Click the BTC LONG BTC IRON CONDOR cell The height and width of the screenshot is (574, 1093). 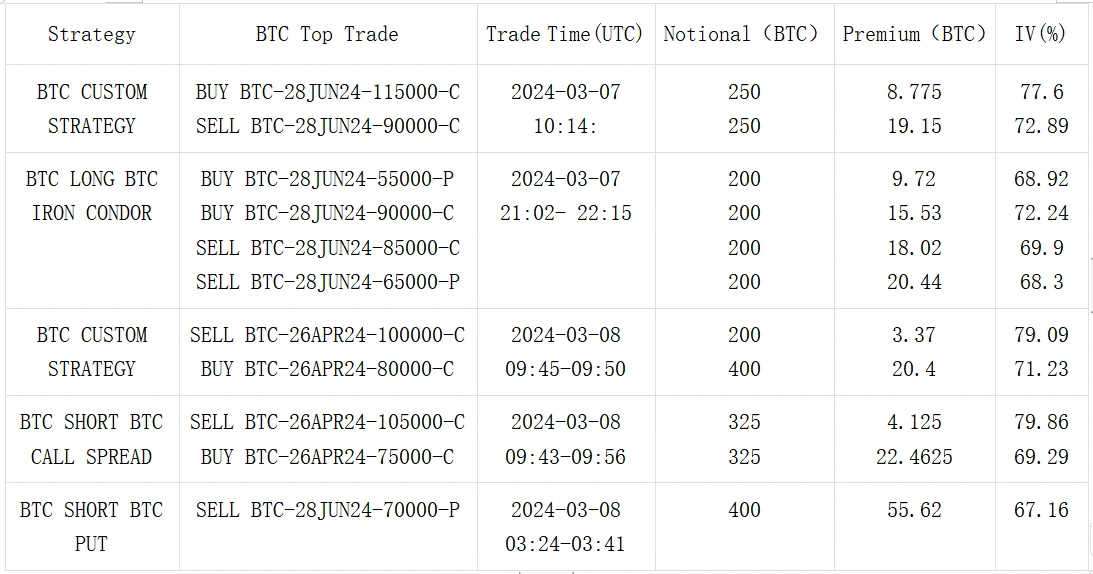coord(91,196)
